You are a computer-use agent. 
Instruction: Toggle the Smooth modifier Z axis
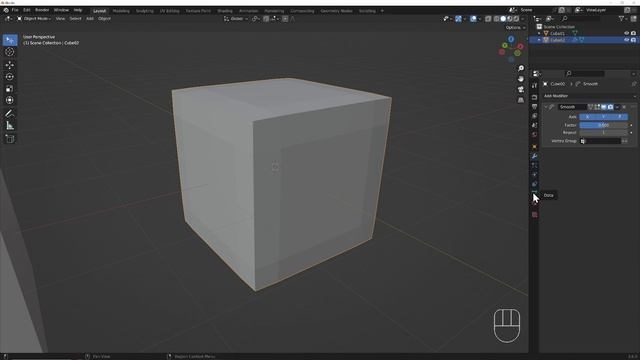620,117
